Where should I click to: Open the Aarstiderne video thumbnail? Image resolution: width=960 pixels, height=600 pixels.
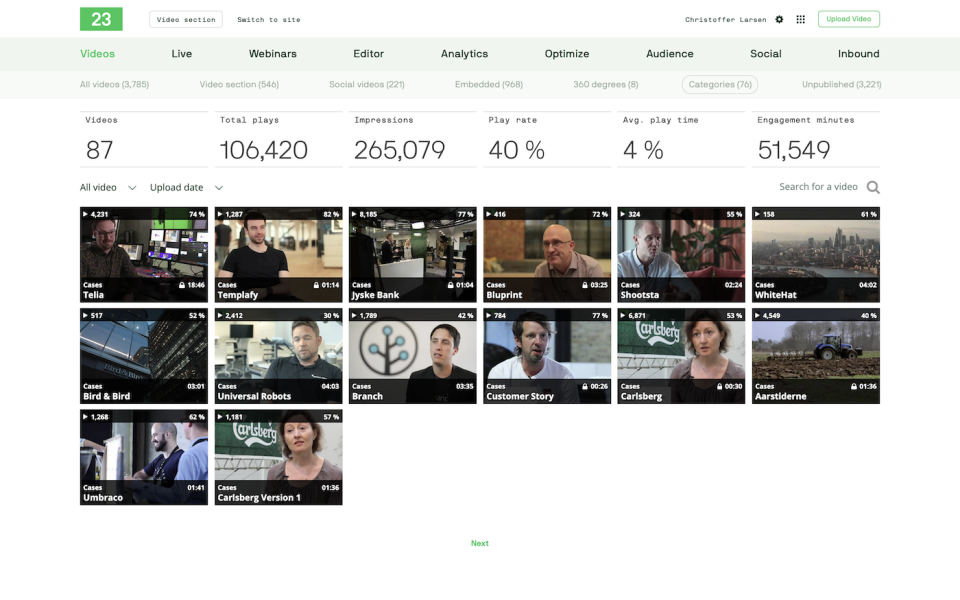[x=816, y=356]
